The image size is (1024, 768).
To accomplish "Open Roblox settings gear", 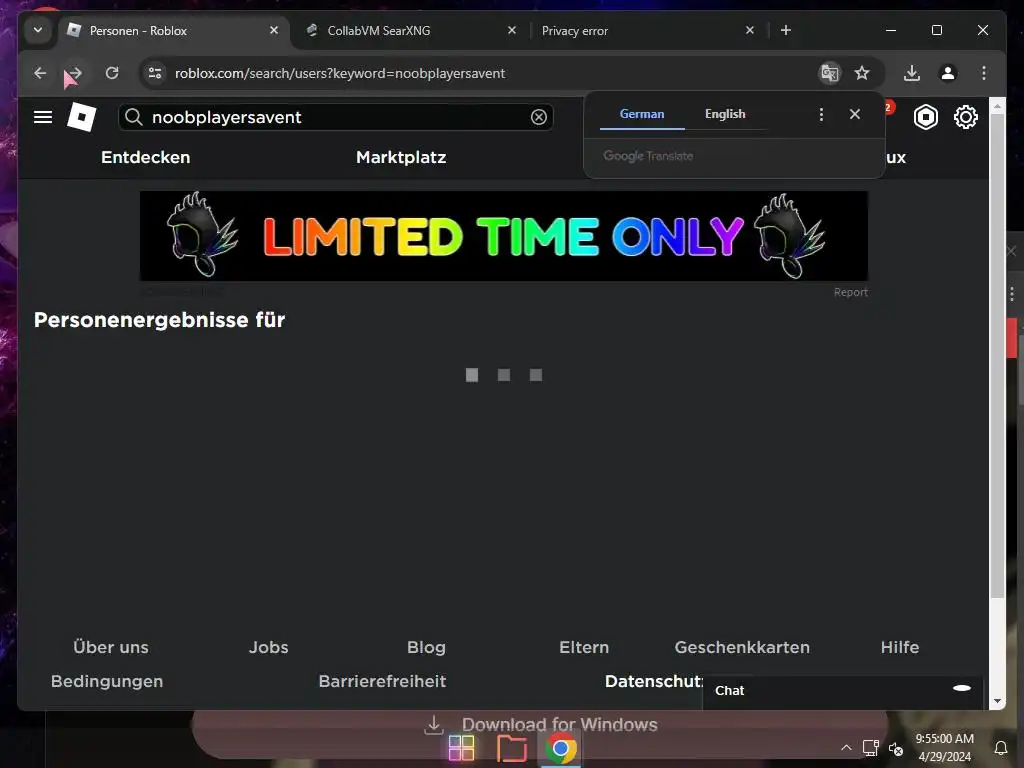I will [965, 118].
